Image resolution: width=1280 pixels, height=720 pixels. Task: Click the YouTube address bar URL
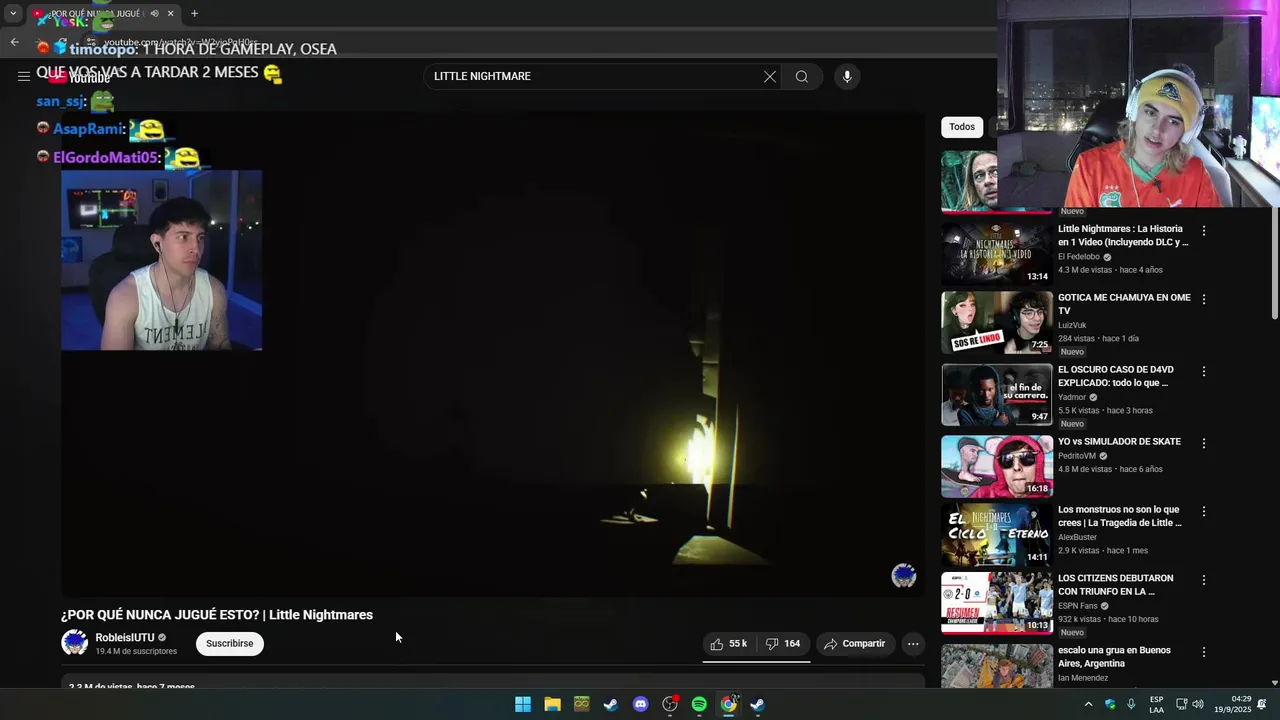[180, 43]
